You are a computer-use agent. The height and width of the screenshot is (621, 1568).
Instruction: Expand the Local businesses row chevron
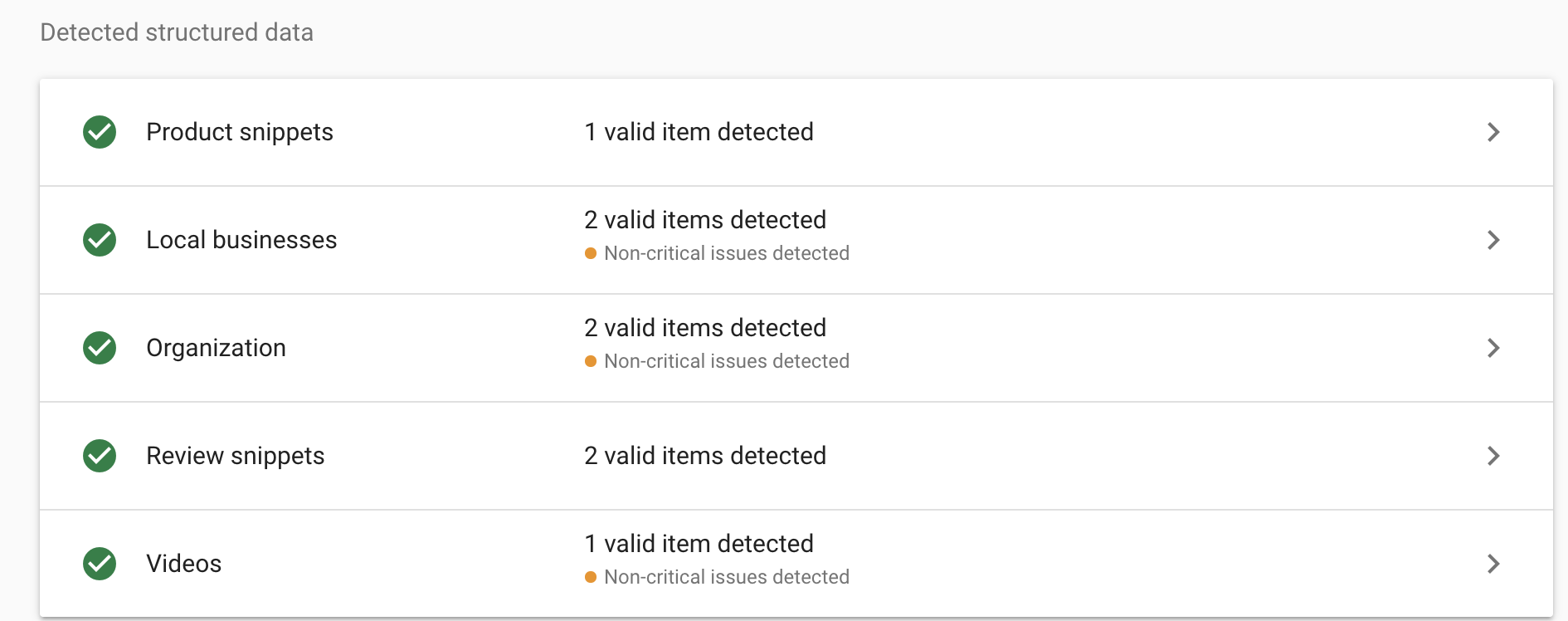[1493, 240]
